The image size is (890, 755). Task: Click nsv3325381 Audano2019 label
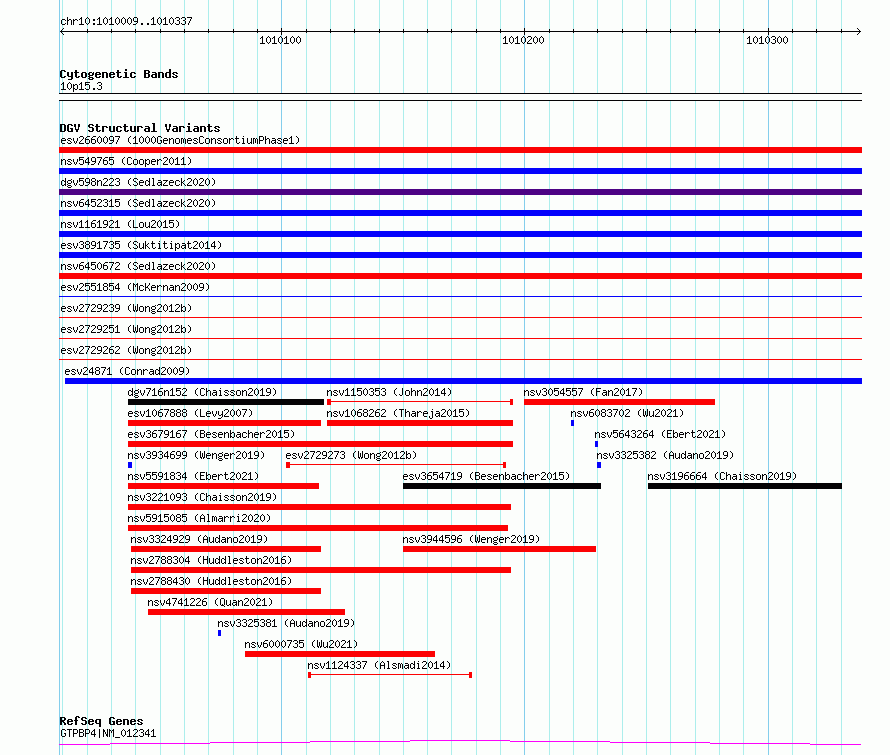tap(286, 623)
